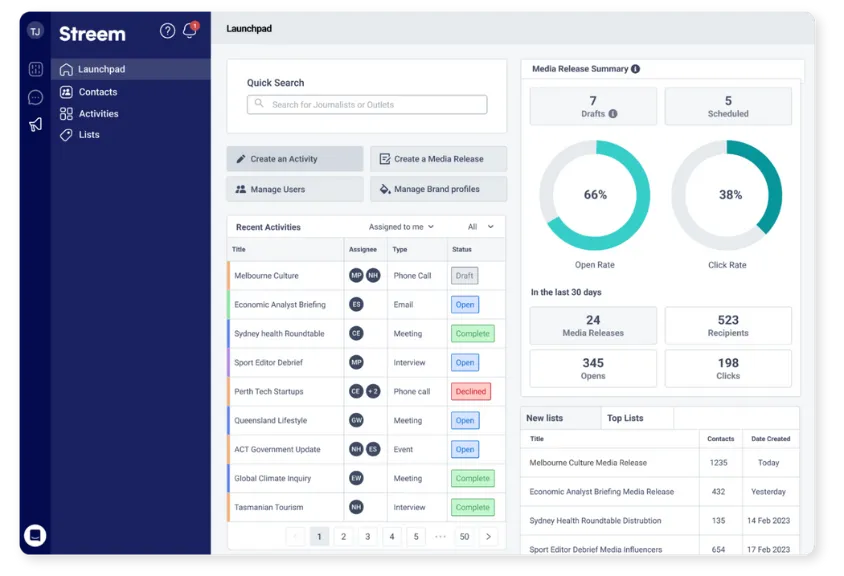
Task: Click the Title column header in Recent Activities
Action: (x=239, y=249)
